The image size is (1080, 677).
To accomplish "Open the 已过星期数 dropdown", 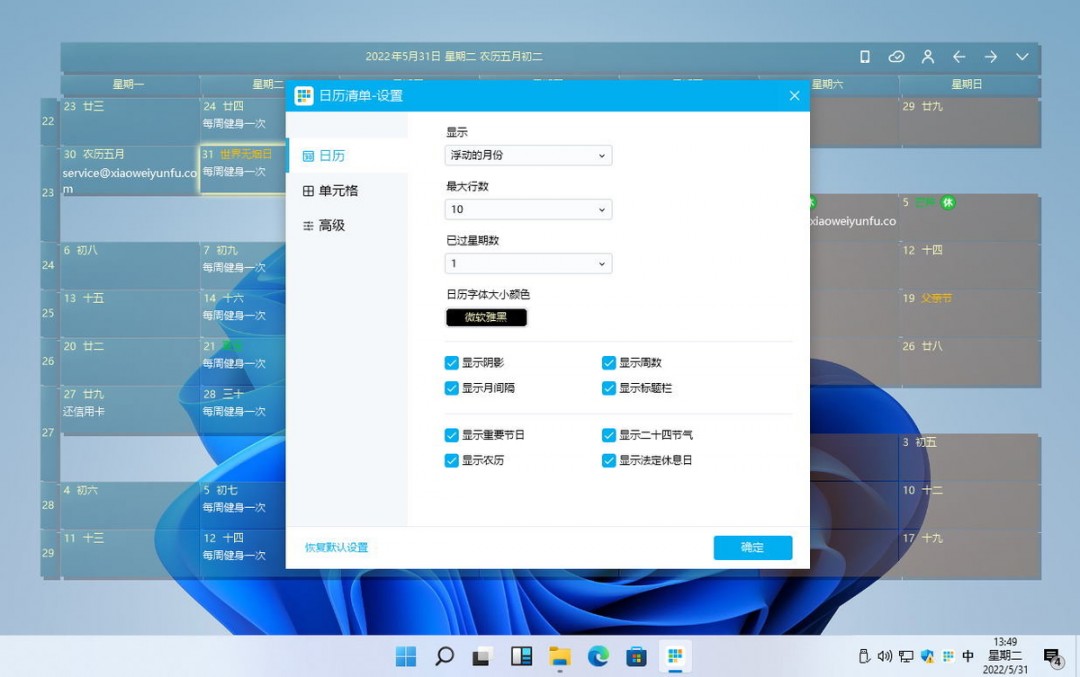I will pyautogui.click(x=527, y=263).
